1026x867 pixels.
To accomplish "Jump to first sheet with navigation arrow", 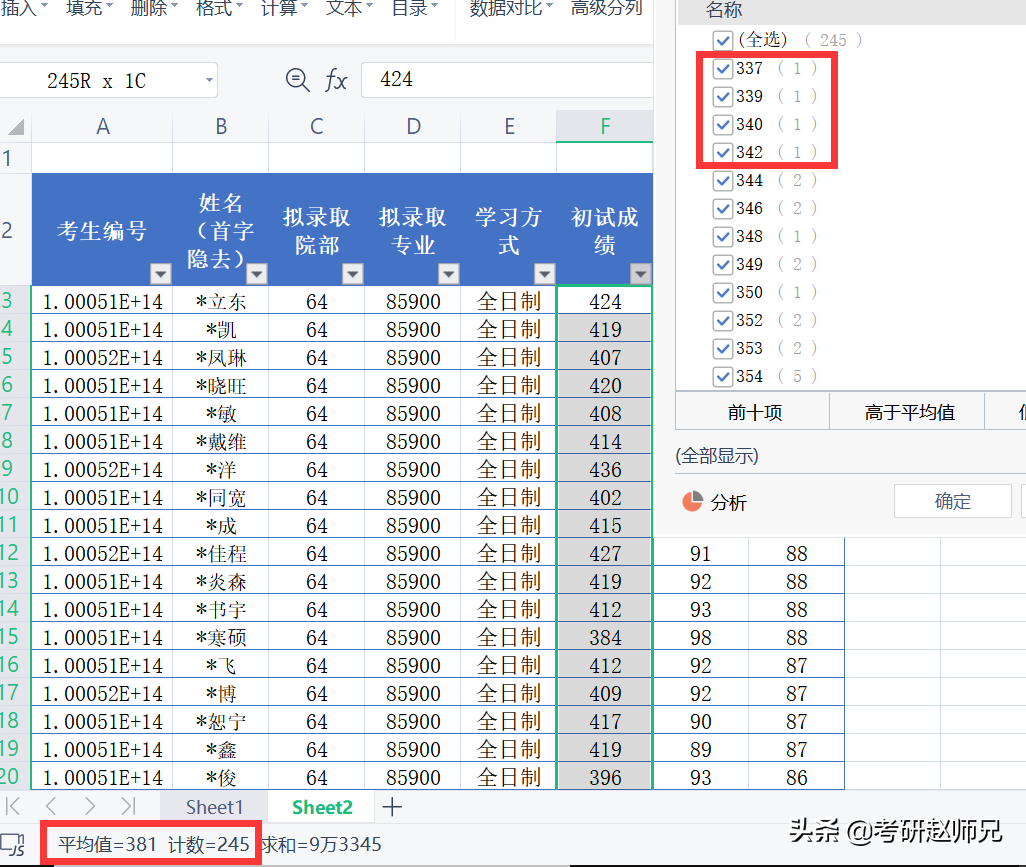I will point(14,806).
